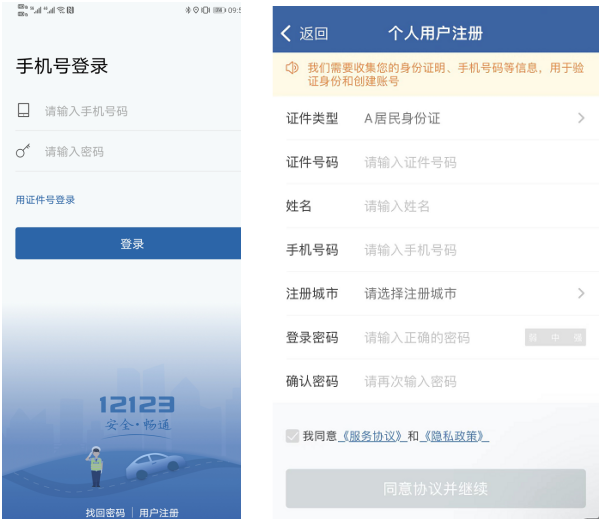Toggle the agreement checkbox
Screen dimensions: 601x521
coord(292,436)
